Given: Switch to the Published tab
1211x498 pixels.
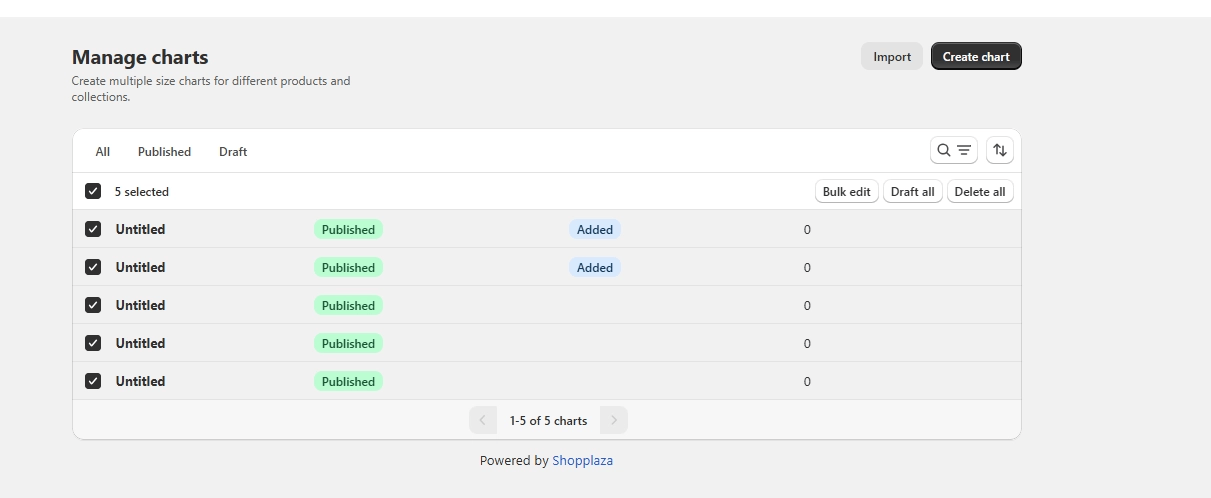Looking at the screenshot, I should click(x=164, y=152).
